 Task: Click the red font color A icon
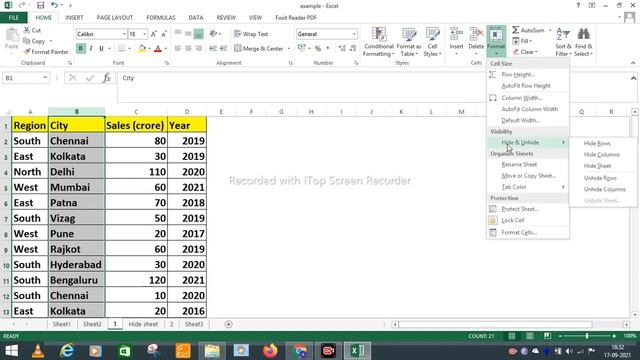(x=158, y=49)
